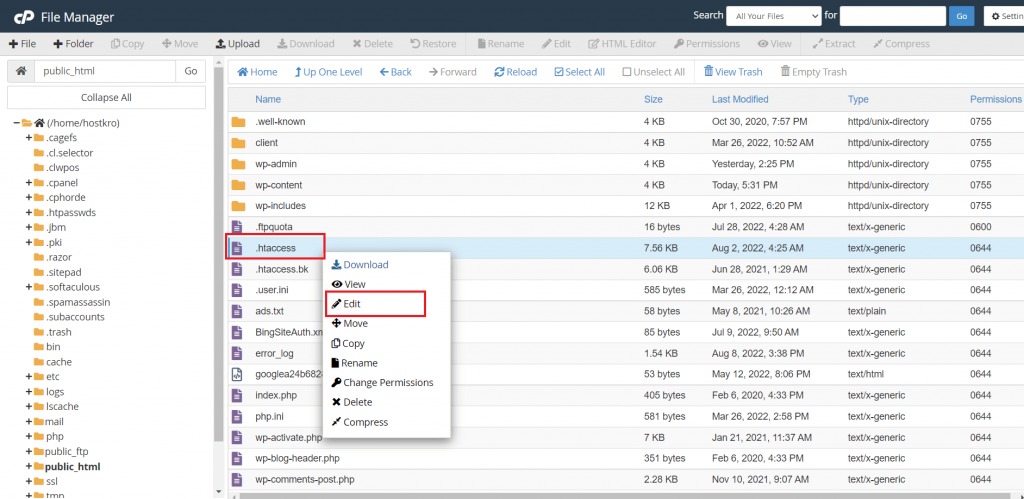Go to Home in navigation bar
Screen dimensions: 1024x499
click(257, 72)
